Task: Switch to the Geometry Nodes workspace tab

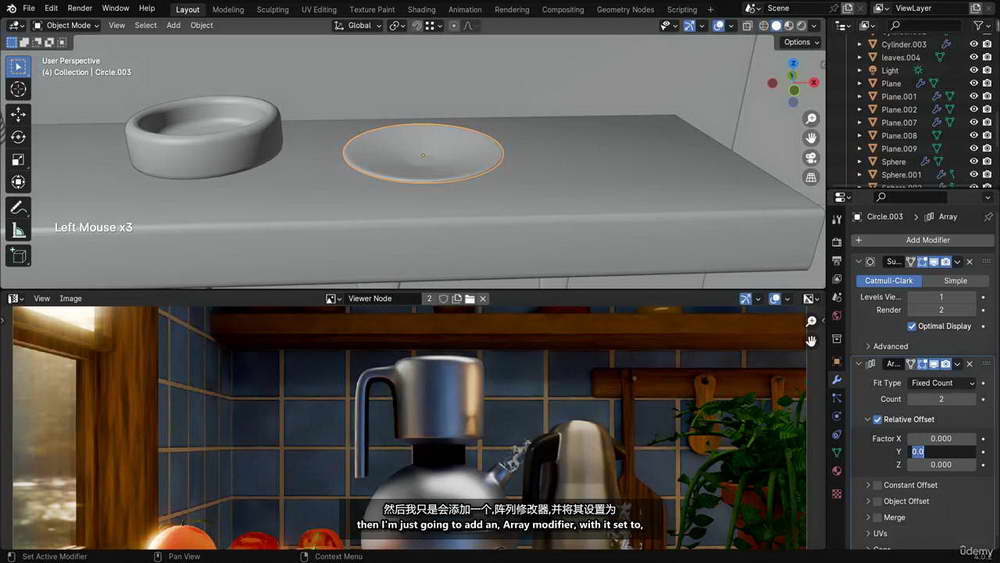Action: [x=625, y=10]
